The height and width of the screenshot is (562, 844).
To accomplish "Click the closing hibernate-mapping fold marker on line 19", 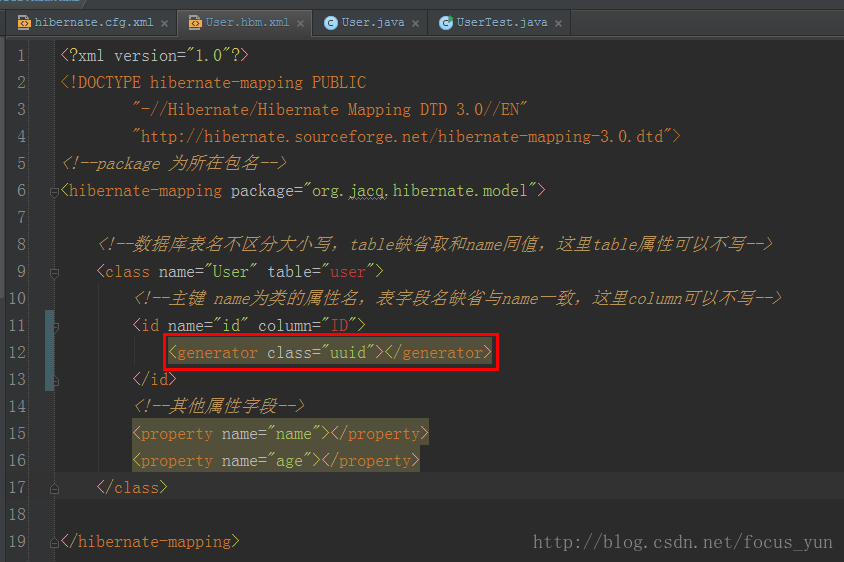I will pos(54,543).
